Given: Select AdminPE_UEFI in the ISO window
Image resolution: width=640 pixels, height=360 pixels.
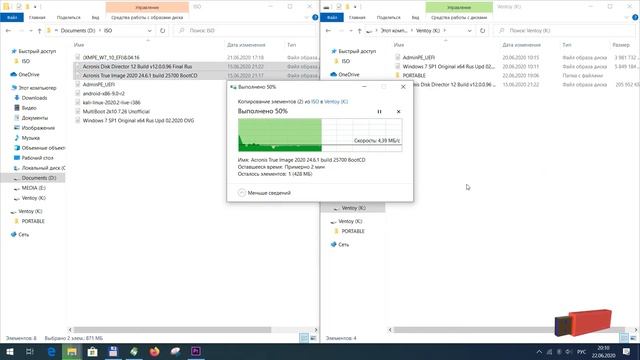Looking at the screenshot, I should (98, 84).
